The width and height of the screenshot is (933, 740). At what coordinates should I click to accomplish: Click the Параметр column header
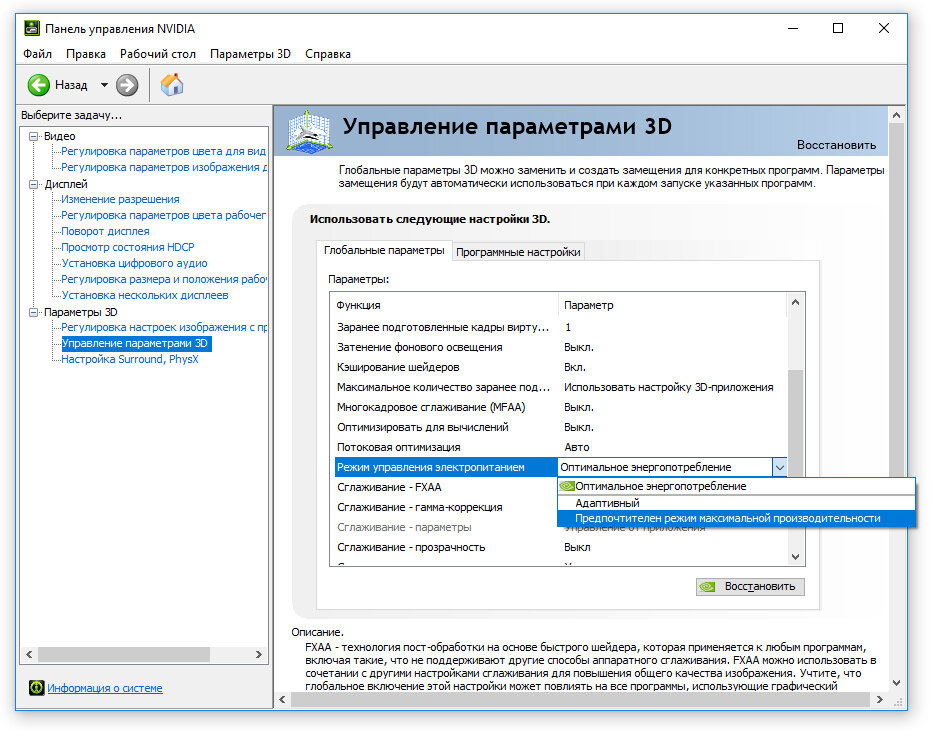point(672,305)
